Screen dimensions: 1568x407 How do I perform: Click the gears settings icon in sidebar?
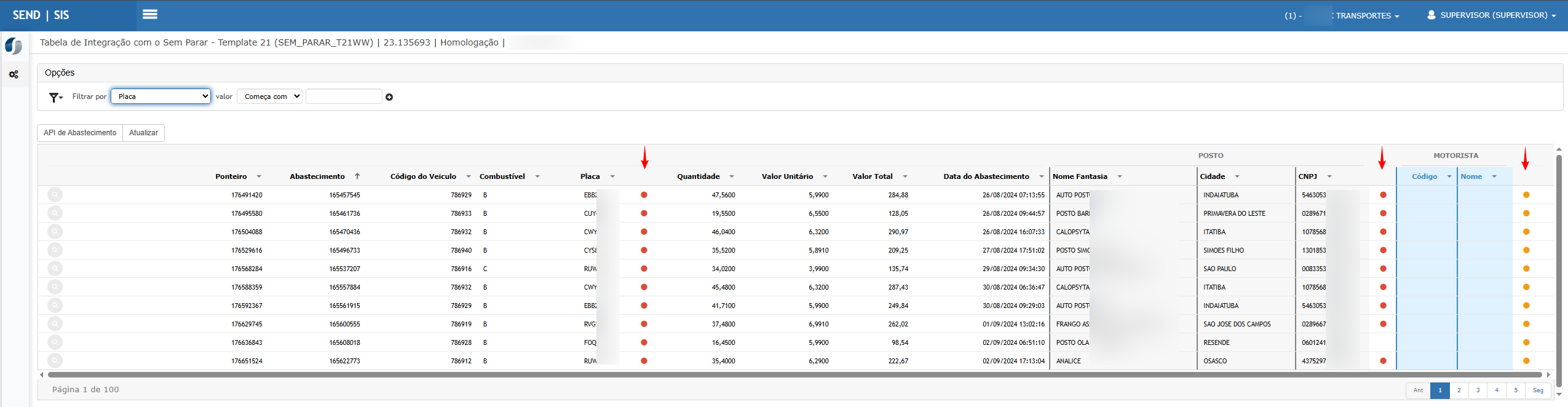14,74
